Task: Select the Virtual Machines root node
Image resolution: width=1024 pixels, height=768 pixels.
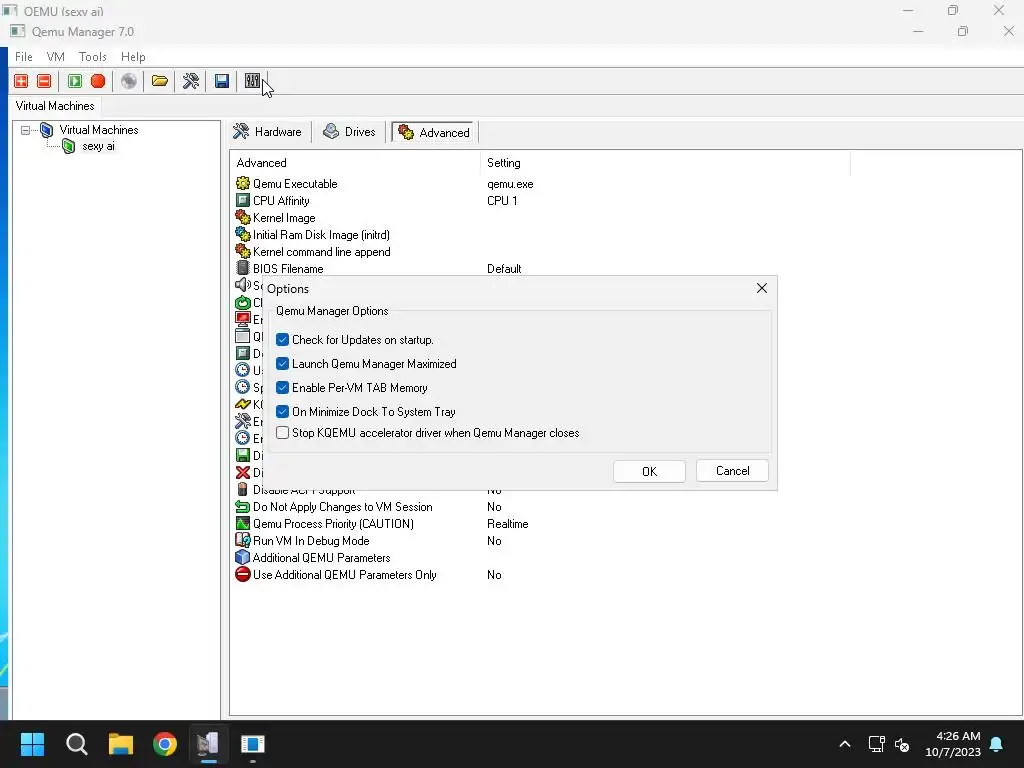Action: 99,130
